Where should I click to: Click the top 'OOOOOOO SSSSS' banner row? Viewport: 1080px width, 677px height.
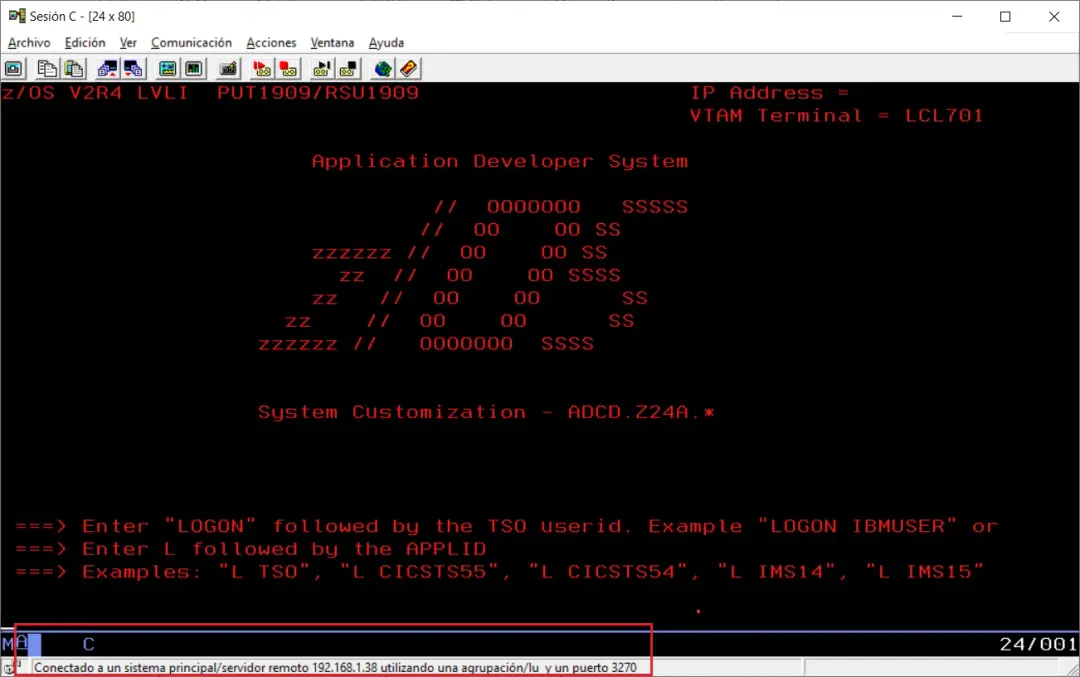[x=561, y=207]
